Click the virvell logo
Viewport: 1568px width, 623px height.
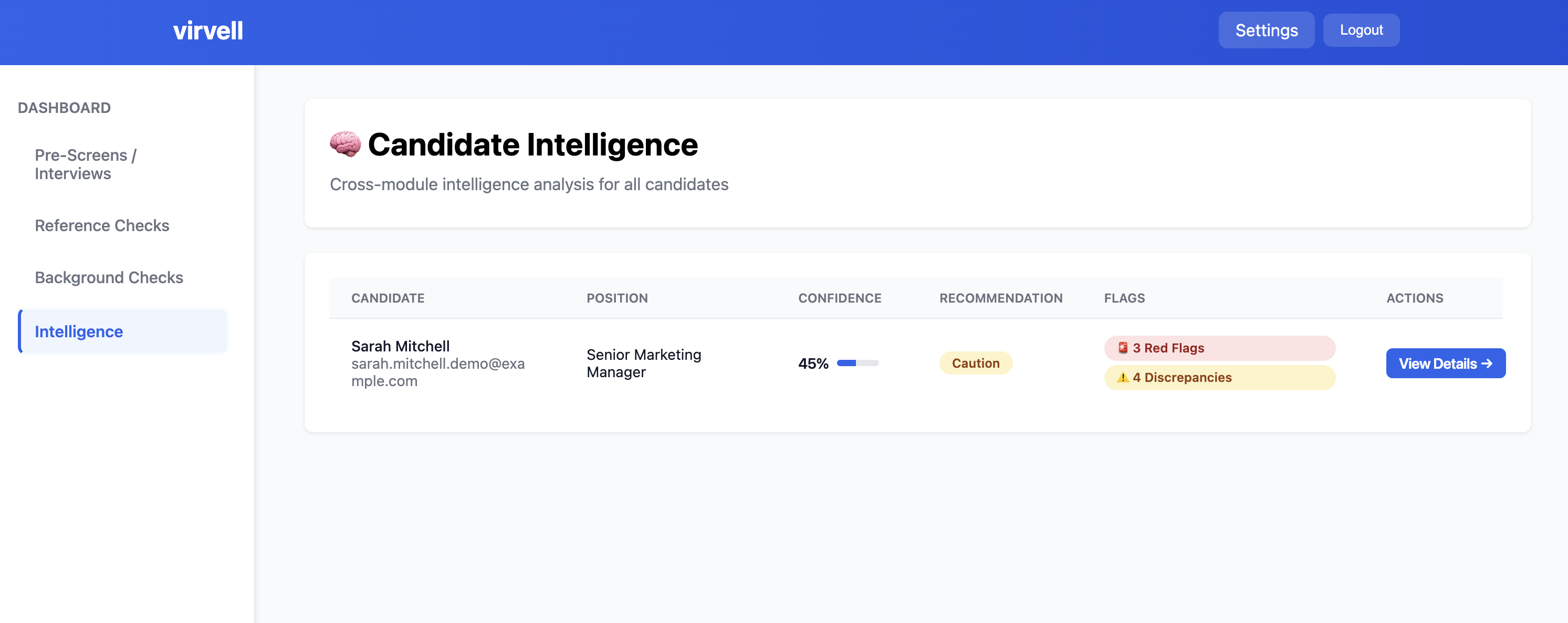[x=207, y=30]
